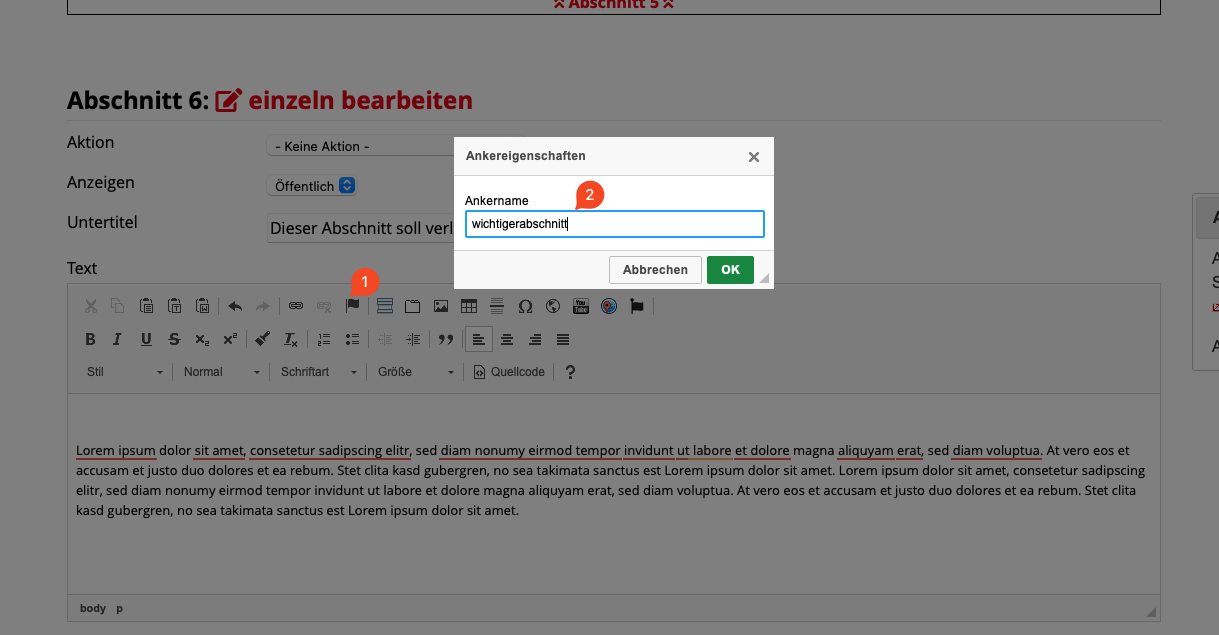Open the Anzeigen Öffentlich dropdown

311,185
